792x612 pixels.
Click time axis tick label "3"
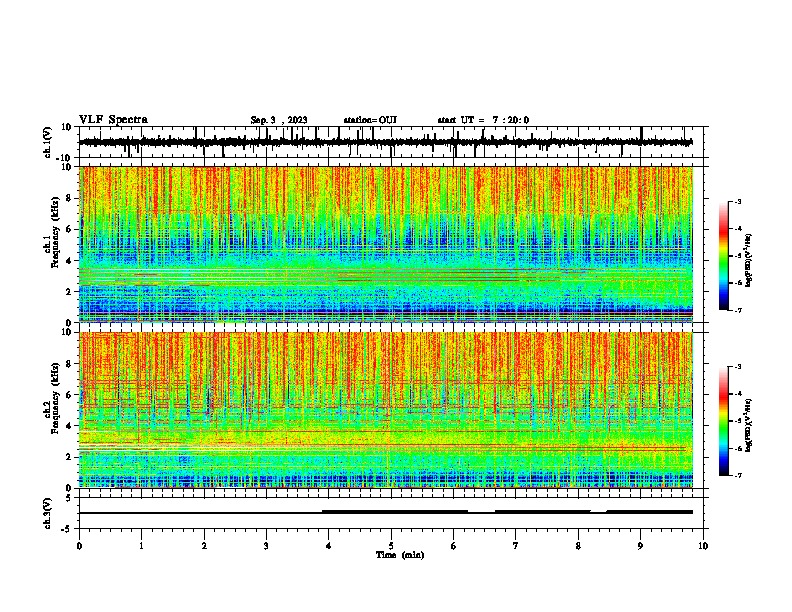tap(266, 546)
